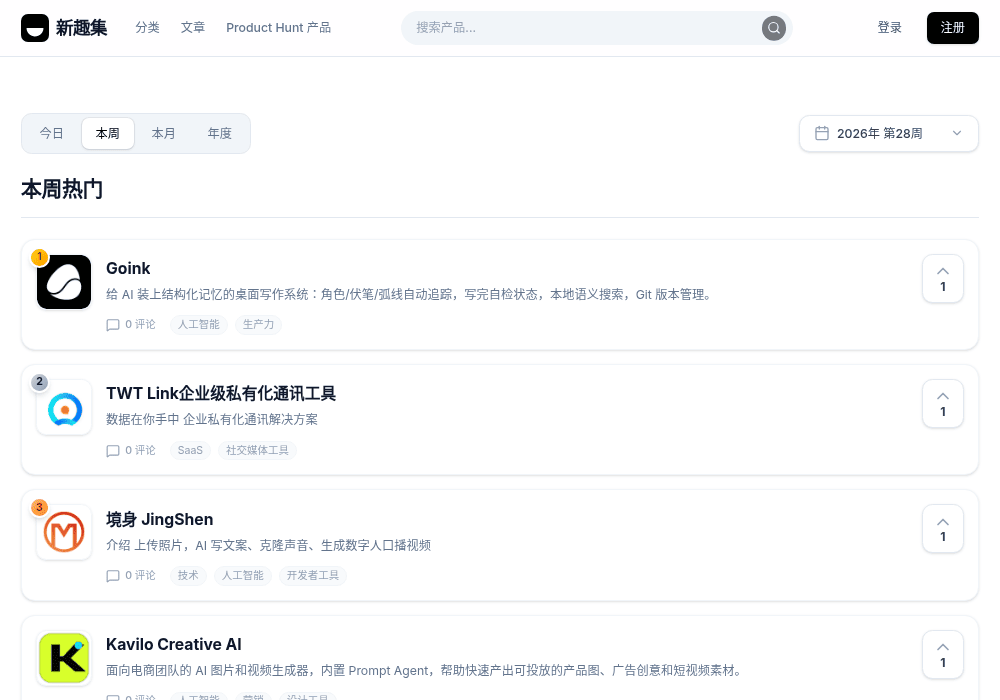
Task: Switch to the 今日 tab
Action: tap(52, 133)
